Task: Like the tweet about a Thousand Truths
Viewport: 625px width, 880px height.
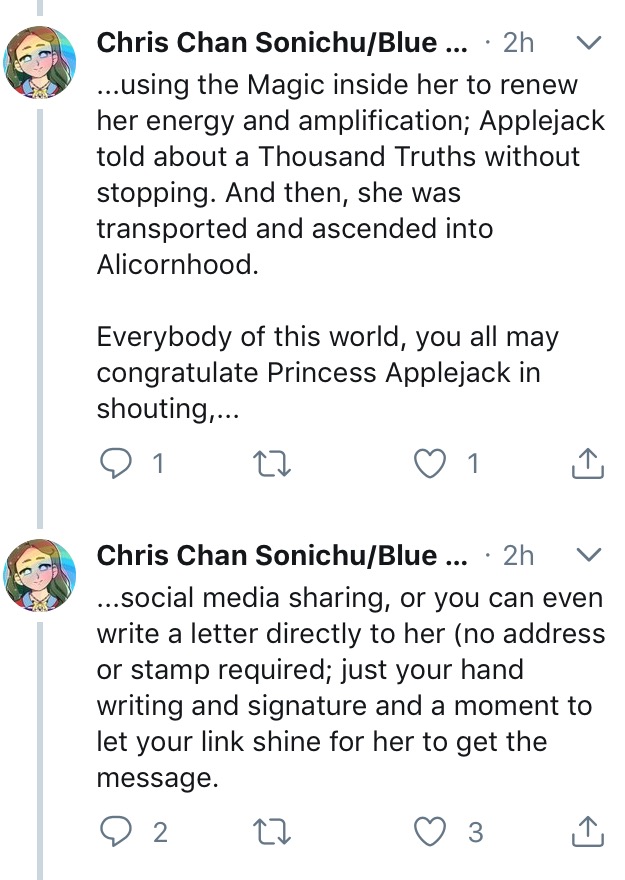Action: click(x=430, y=464)
